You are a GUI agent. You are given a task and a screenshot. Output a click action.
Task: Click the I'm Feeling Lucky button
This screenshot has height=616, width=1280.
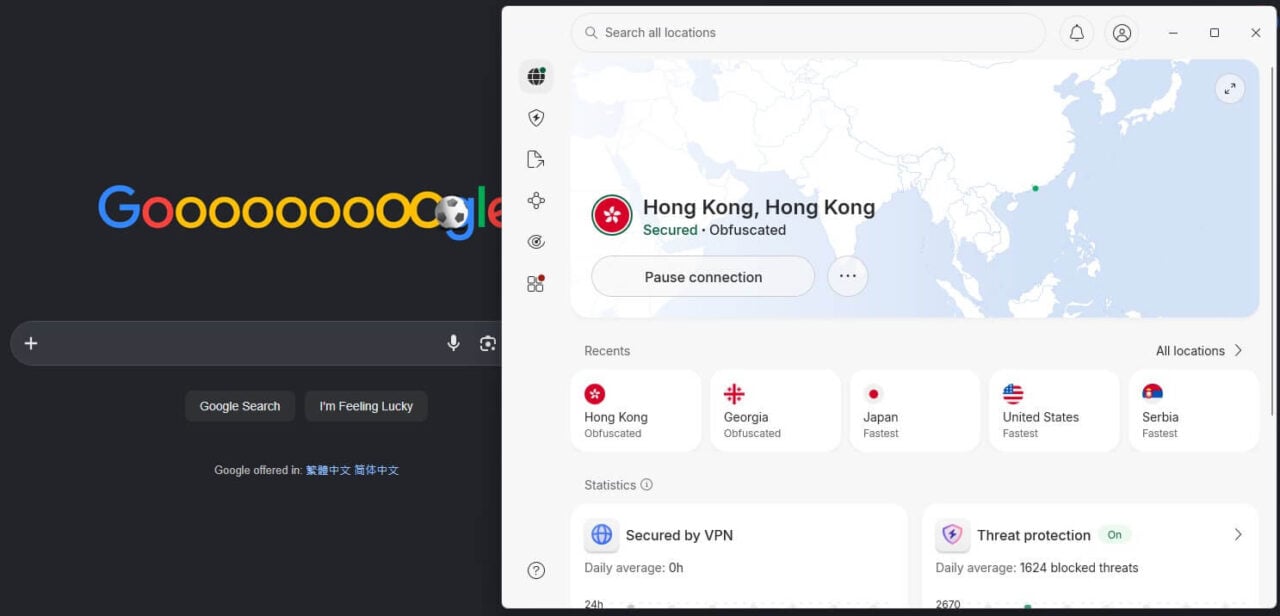click(366, 406)
